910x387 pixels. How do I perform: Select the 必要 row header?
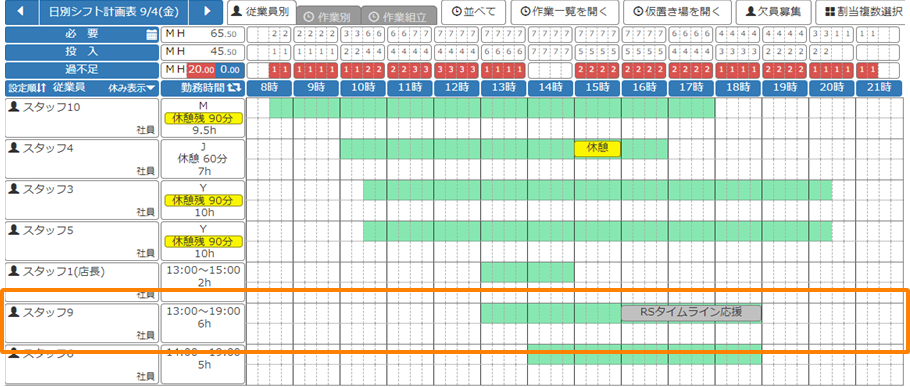pos(82,34)
